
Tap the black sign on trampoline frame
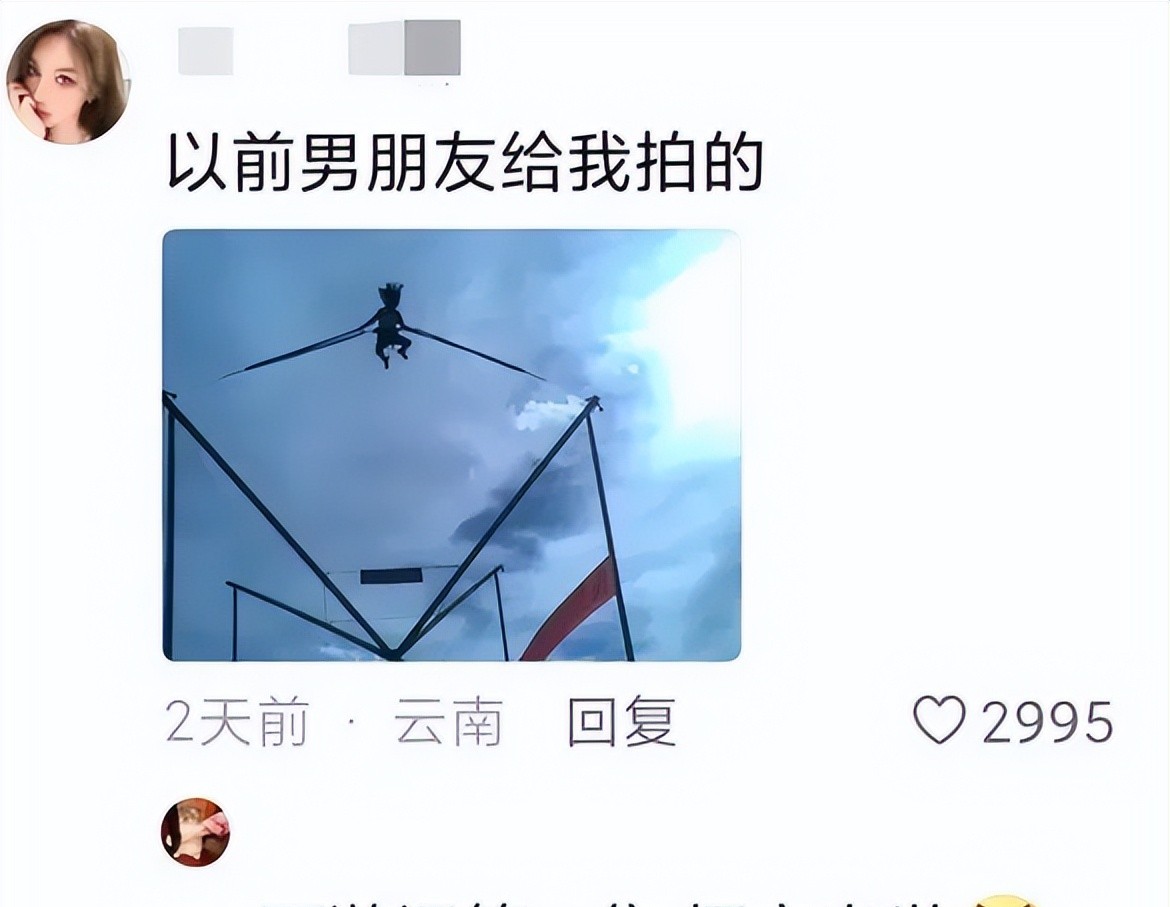coord(391,576)
